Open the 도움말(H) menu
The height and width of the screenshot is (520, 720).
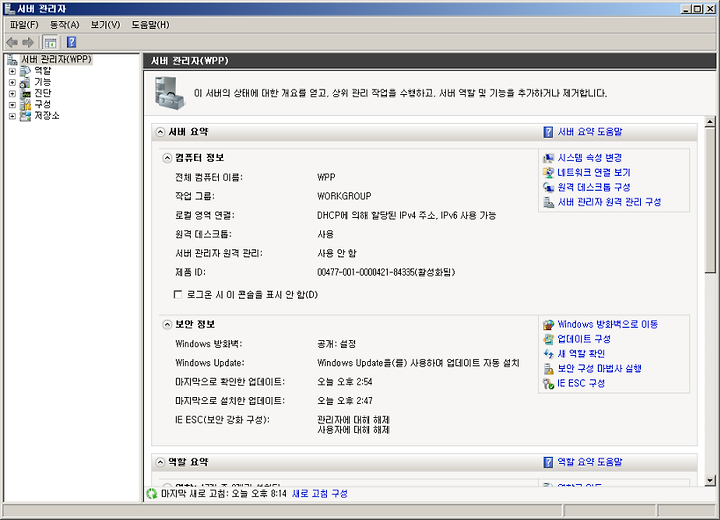click(x=150, y=25)
